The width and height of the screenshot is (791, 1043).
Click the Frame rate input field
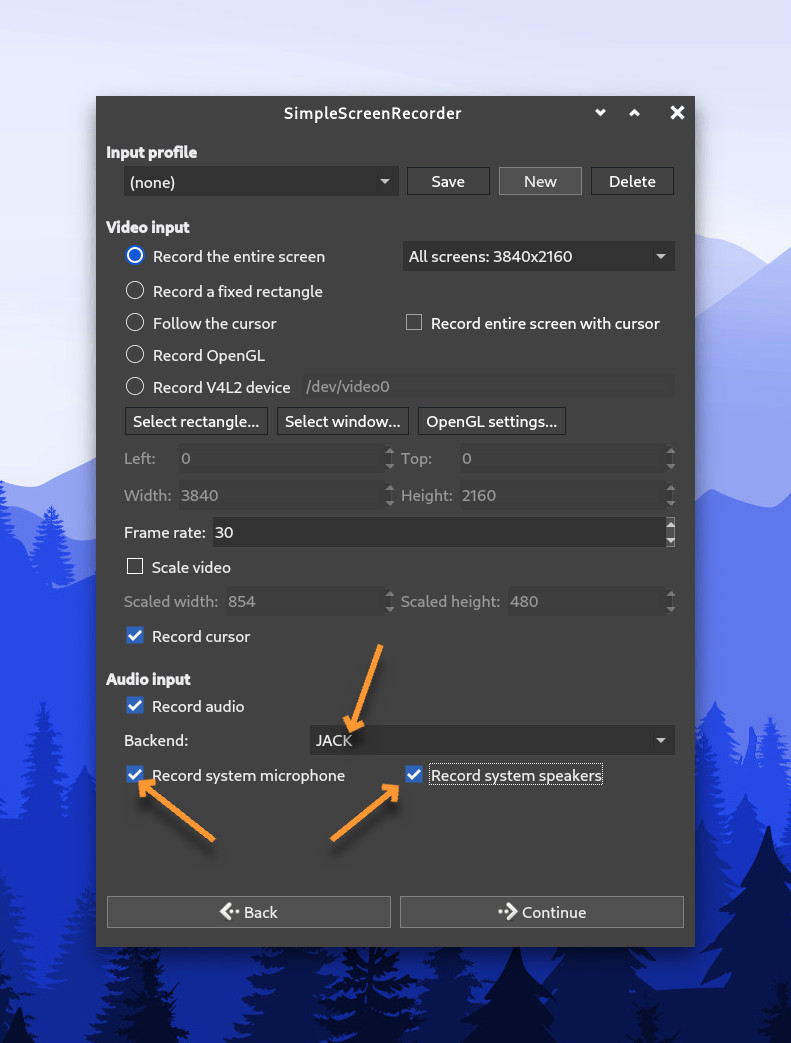[435, 533]
